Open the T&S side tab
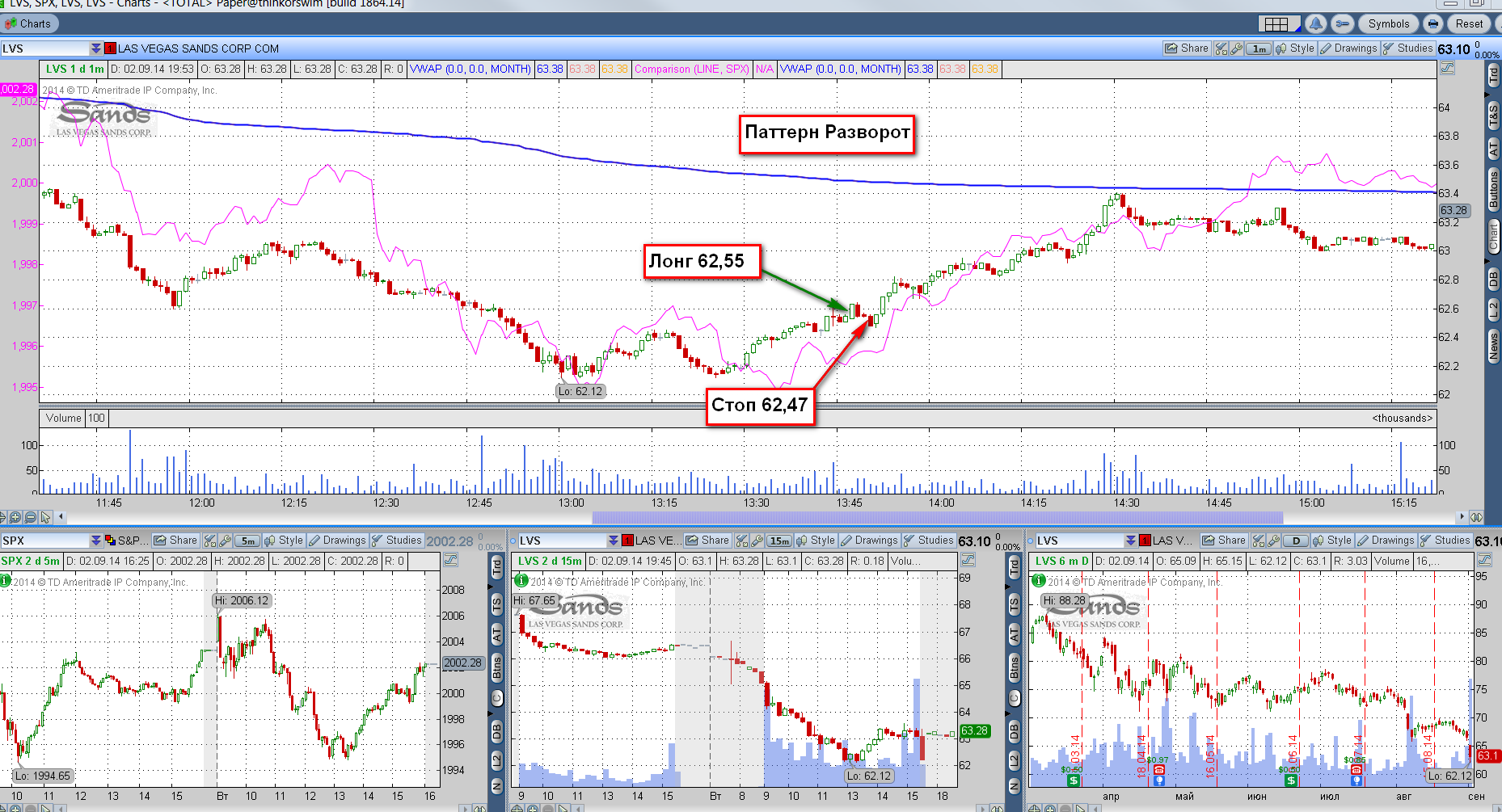This screenshot has height=812, width=1502. pos(1493,116)
